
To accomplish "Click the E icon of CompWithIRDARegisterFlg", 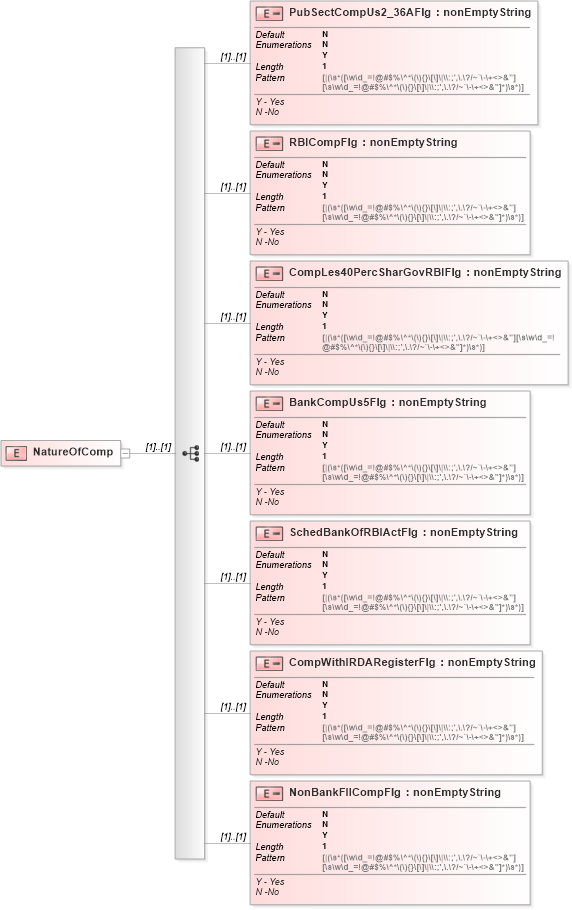I will click(x=269, y=663).
